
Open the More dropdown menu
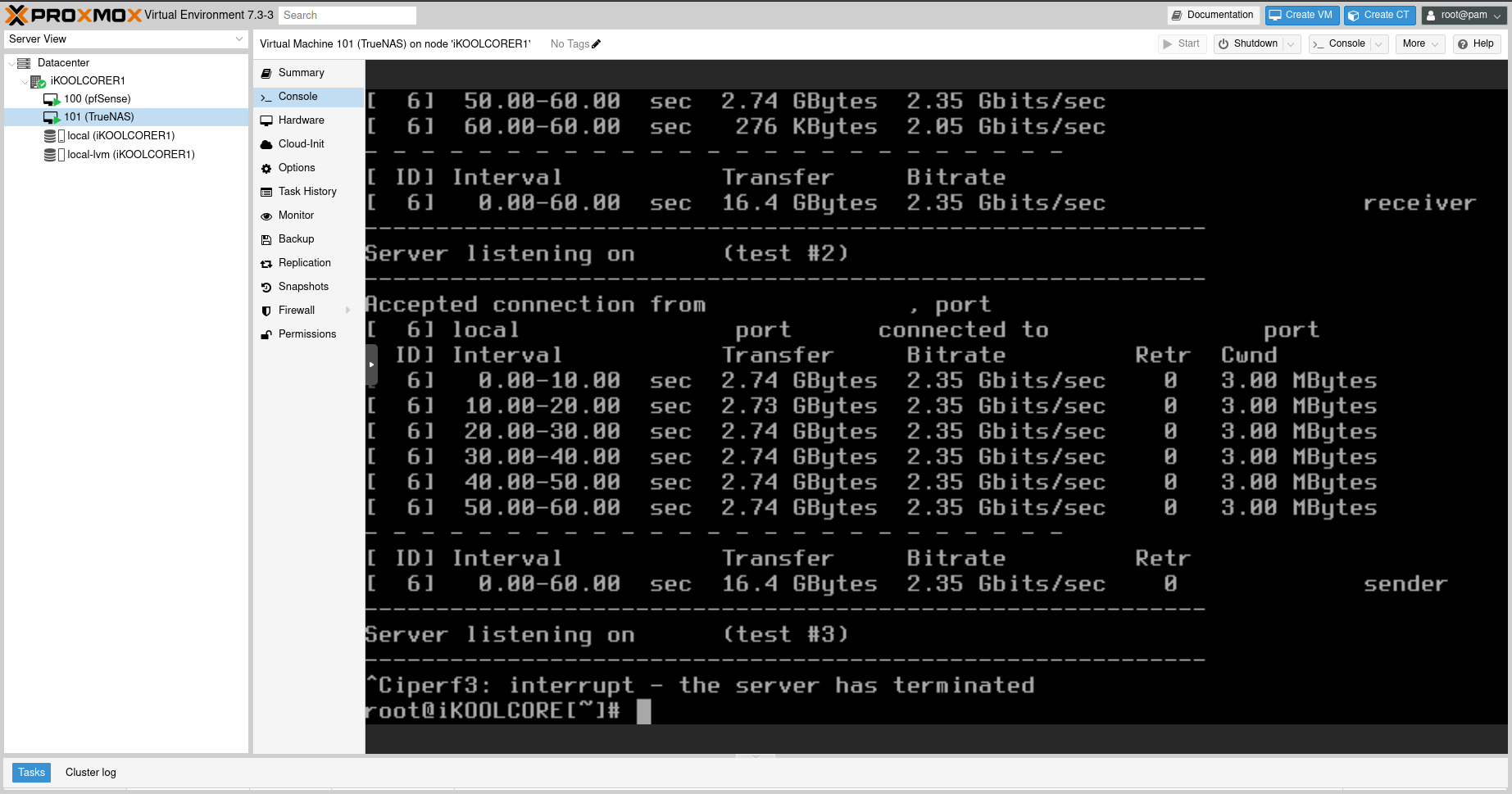tap(1420, 44)
